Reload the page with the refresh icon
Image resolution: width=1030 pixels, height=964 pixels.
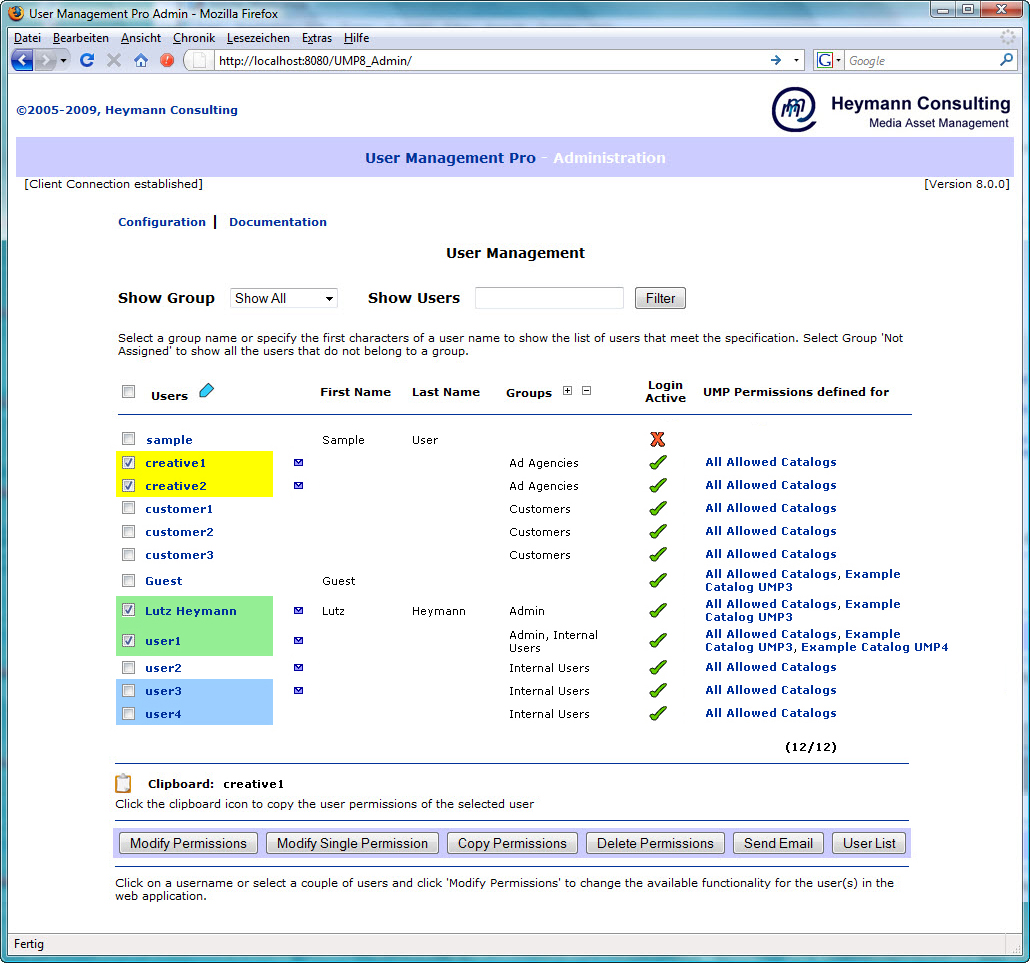pos(87,60)
